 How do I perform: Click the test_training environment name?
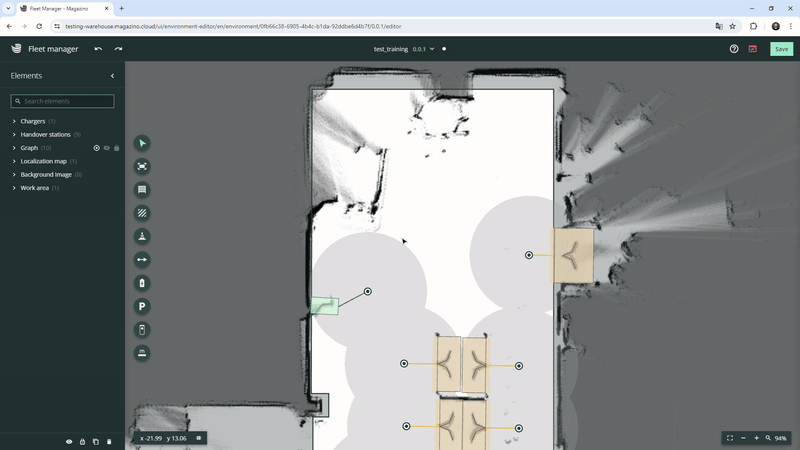pos(391,49)
